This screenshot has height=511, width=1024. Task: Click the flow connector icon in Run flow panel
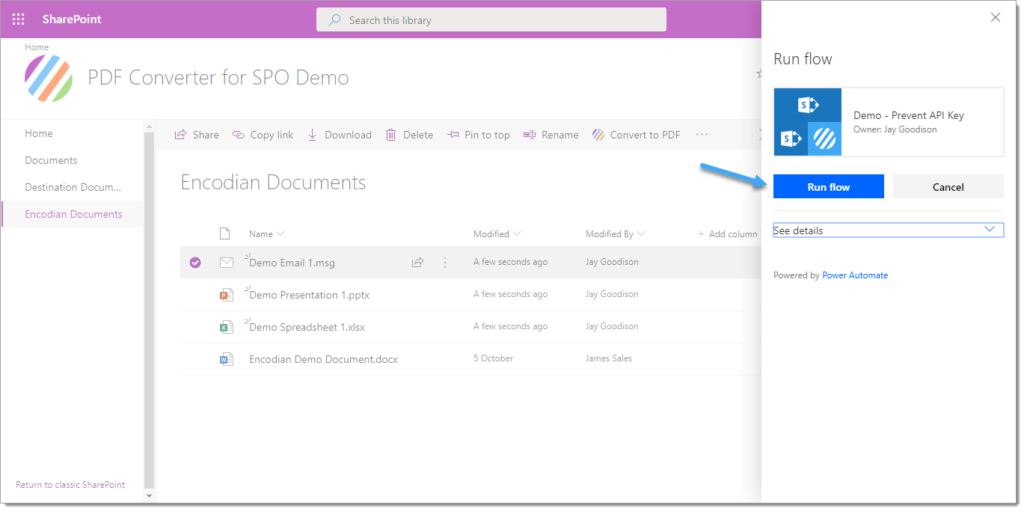[x=807, y=122]
